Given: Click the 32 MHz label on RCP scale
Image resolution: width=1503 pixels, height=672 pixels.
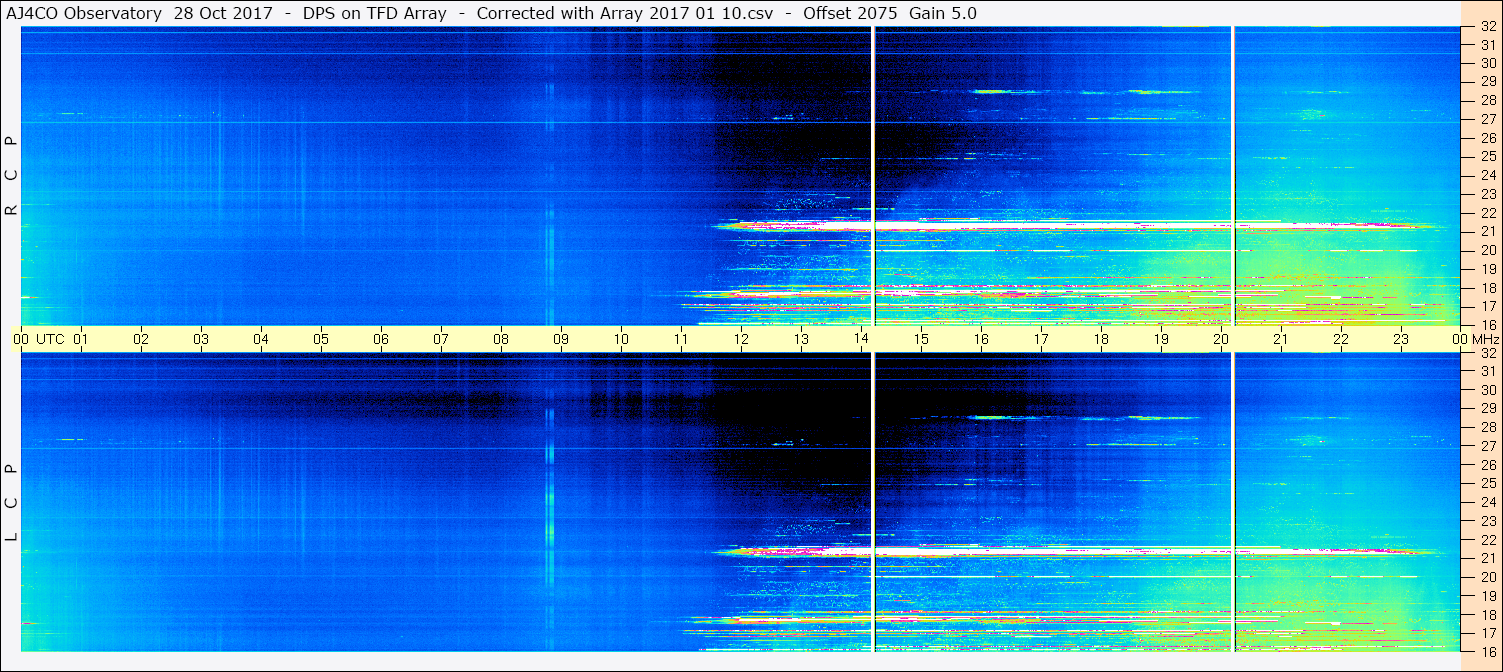Looking at the screenshot, I should pos(1488,27).
